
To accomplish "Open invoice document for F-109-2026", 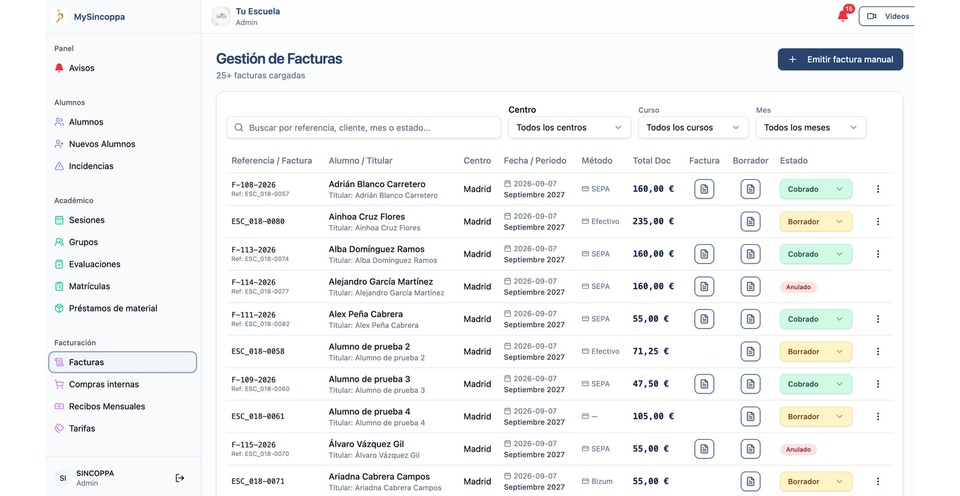I will click(704, 384).
